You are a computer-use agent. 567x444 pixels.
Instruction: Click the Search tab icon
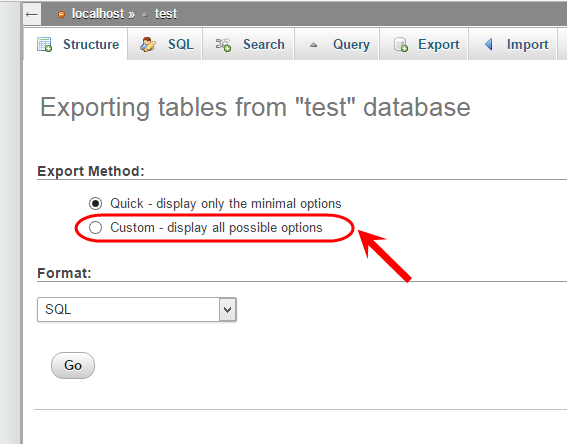click(223, 44)
